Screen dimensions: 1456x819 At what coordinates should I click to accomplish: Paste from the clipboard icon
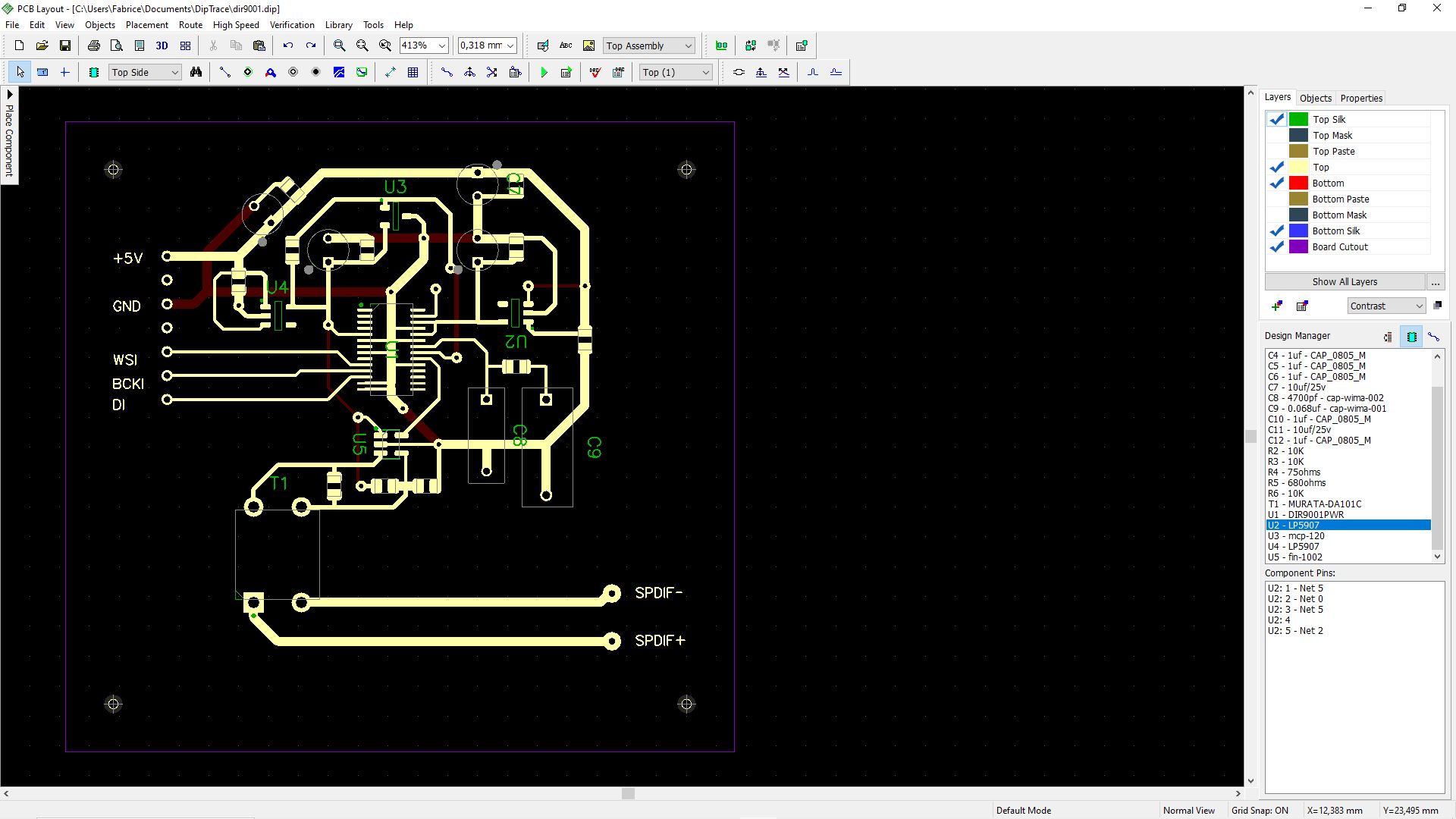pos(259,45)
